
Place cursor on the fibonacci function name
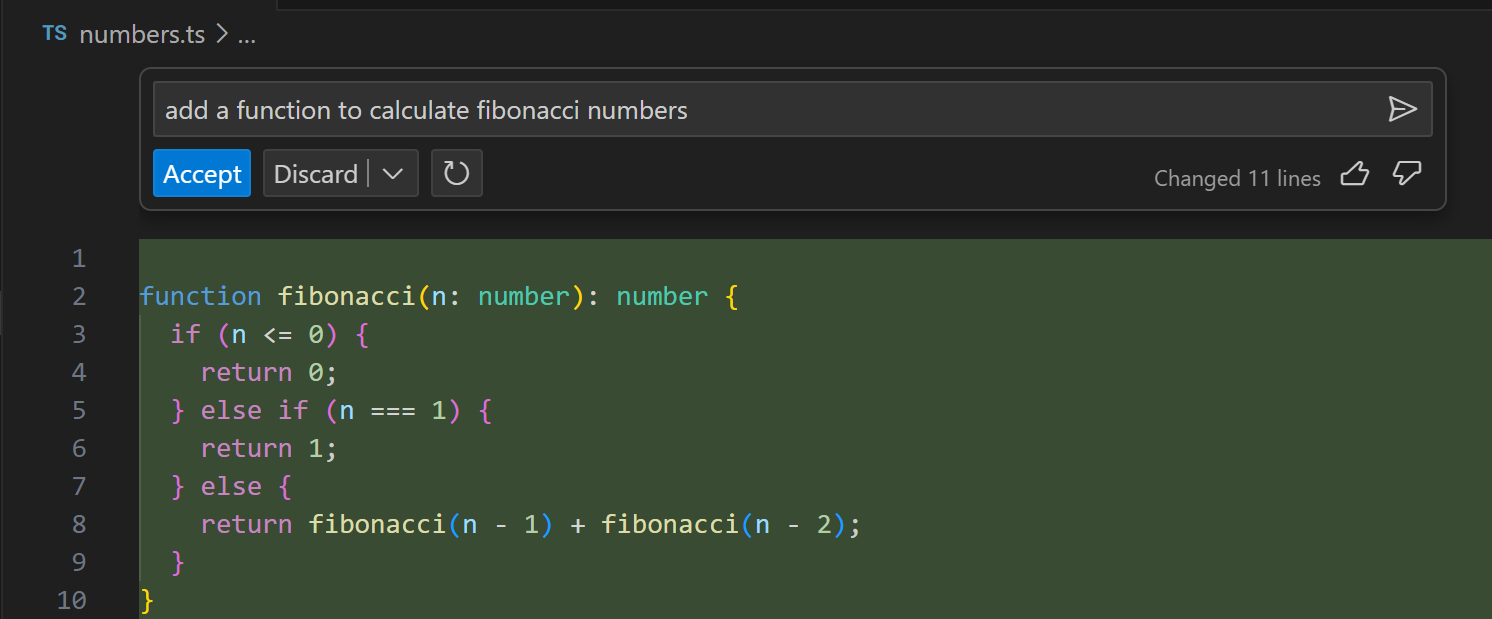346,296
